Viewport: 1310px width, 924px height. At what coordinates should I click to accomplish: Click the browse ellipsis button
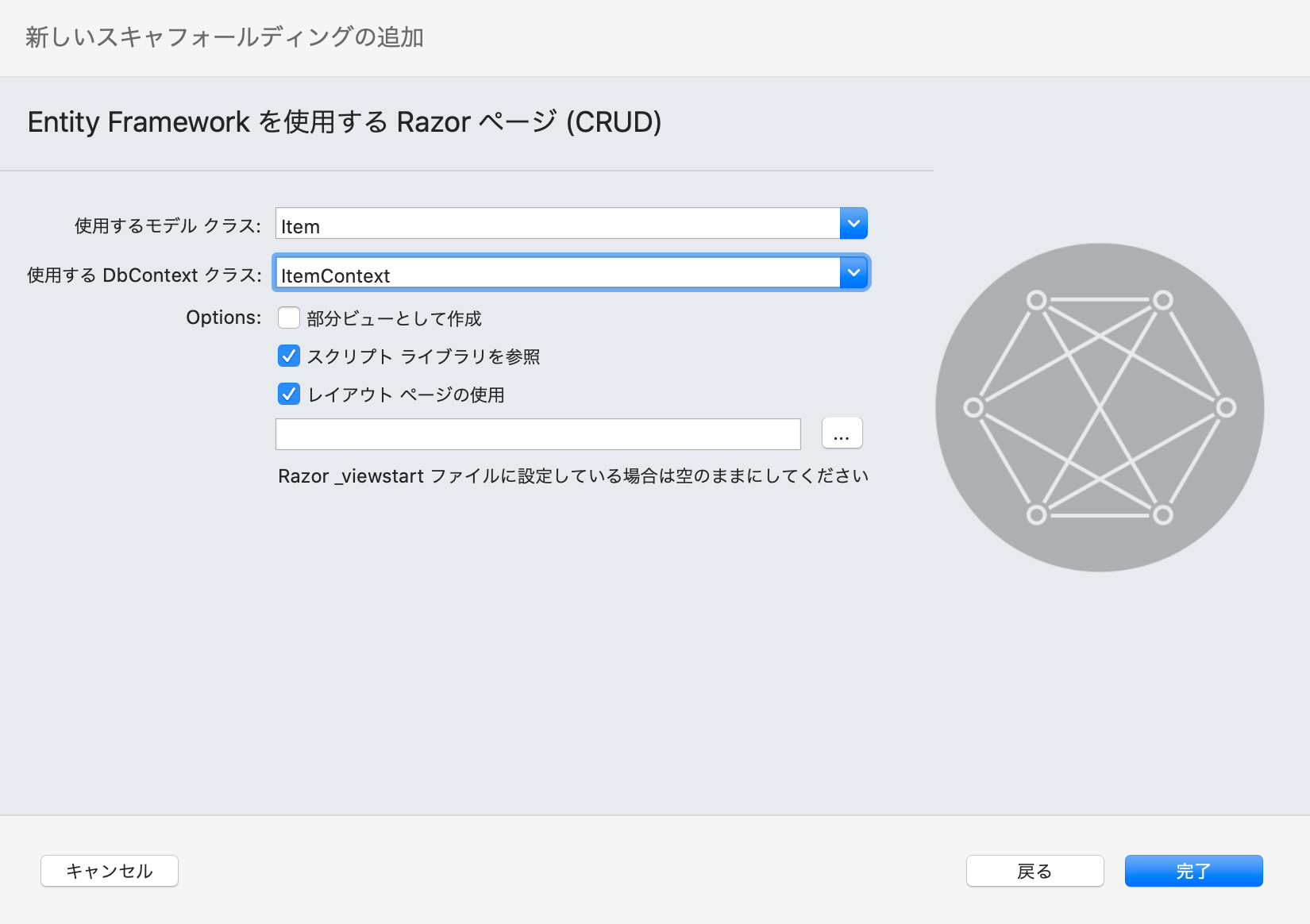(842, 433)
